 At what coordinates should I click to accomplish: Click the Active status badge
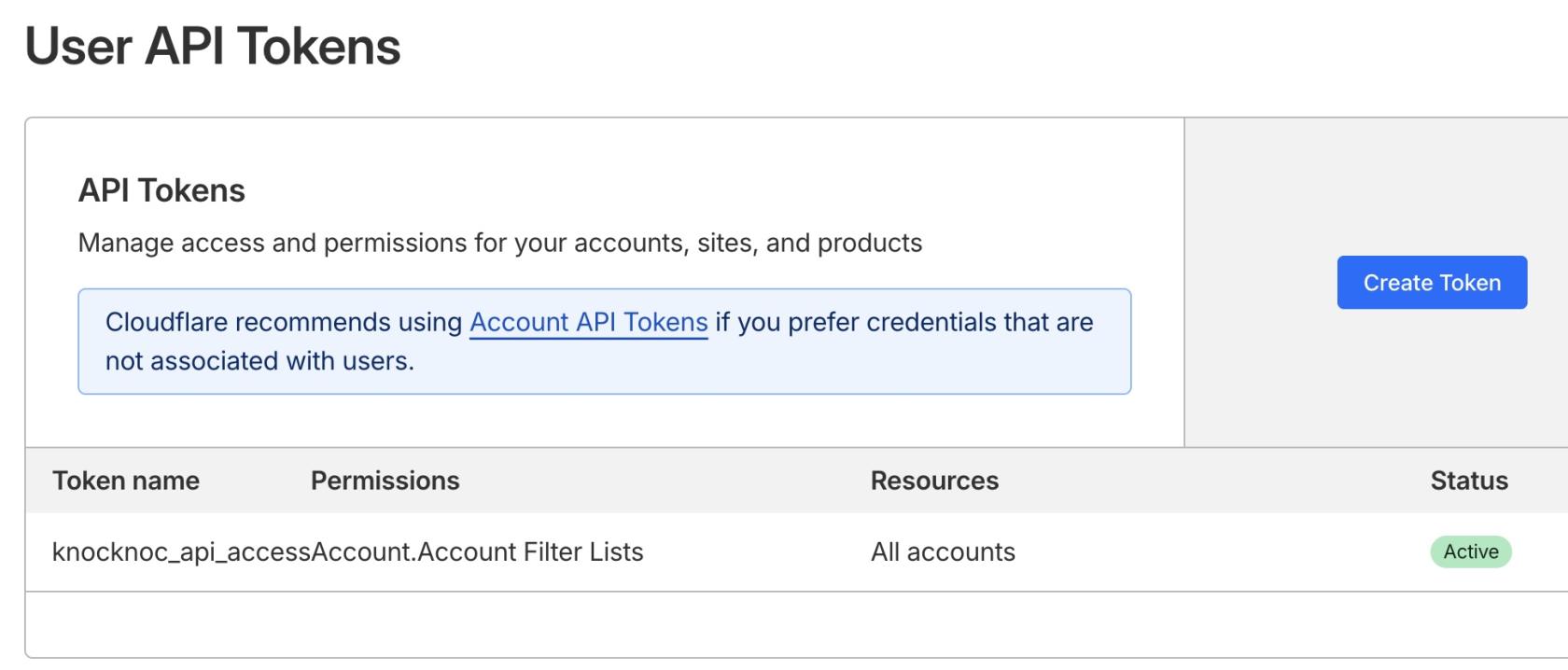tap(1470, 551)
